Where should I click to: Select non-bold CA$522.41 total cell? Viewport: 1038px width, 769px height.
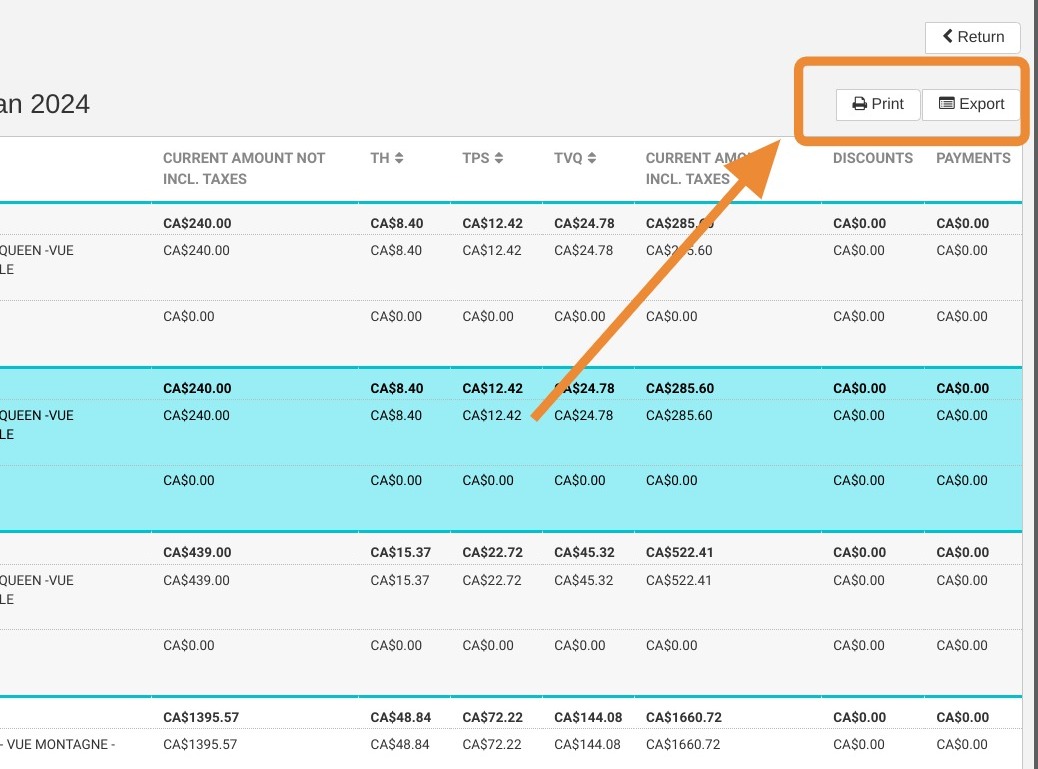point(679,580)
